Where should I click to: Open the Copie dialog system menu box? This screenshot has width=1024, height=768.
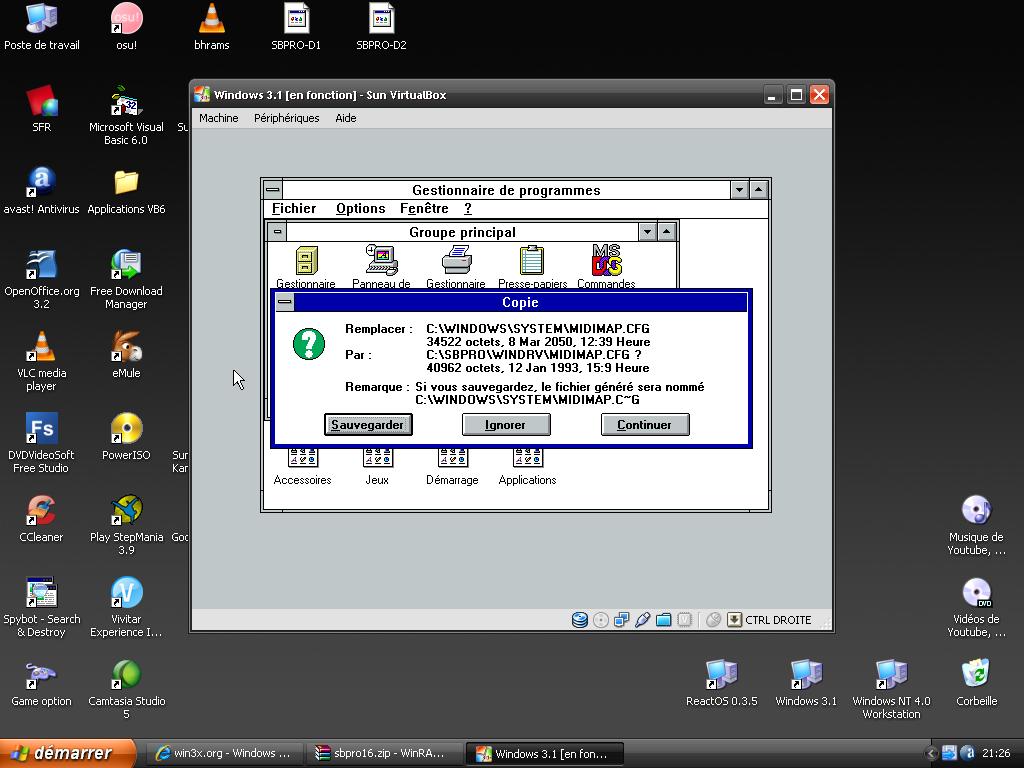pyautogui.click(x=285, y=302)
